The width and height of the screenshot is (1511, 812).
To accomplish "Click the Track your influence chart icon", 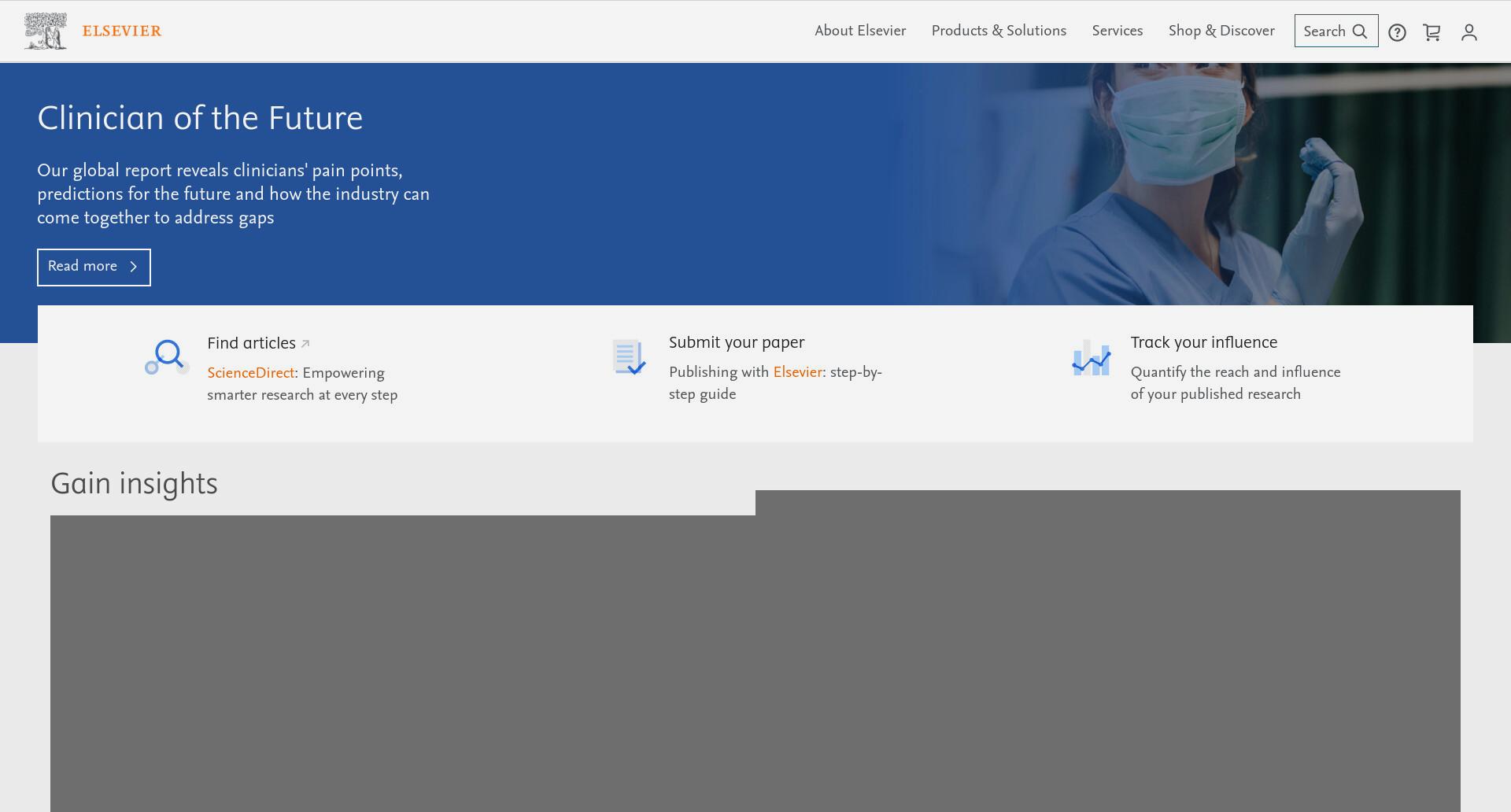I will point(1091,357).
